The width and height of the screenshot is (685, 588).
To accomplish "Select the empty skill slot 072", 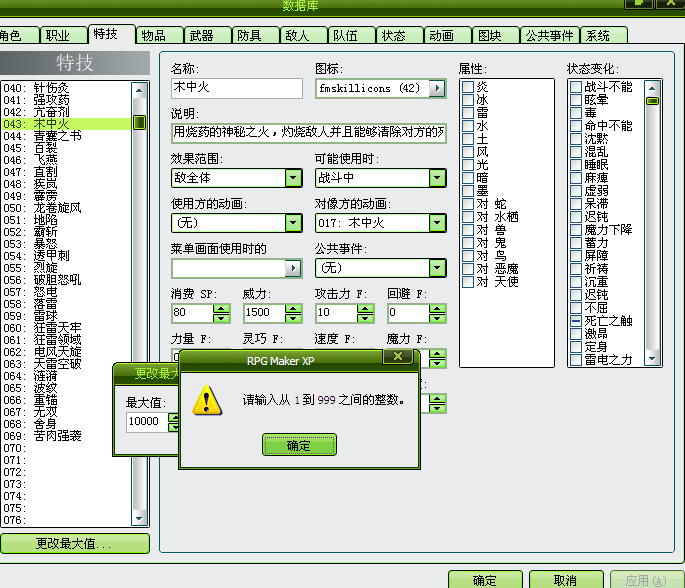I will [x=66, y=472].
